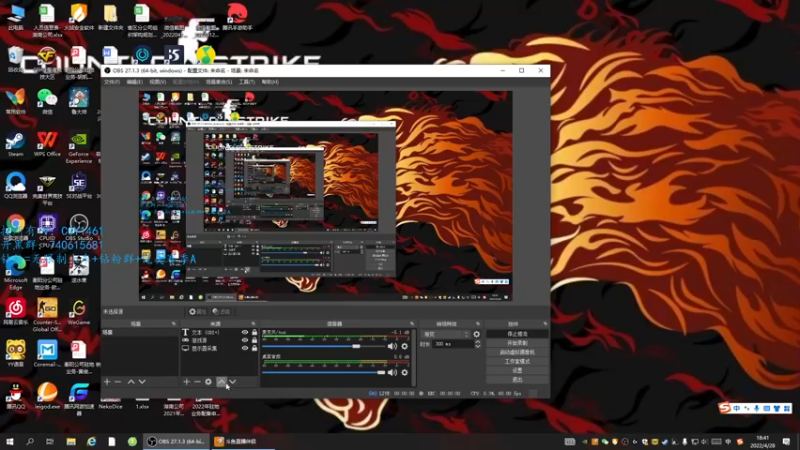Open the taskbar search icon

pyautogui.click(x=30, y=441)
